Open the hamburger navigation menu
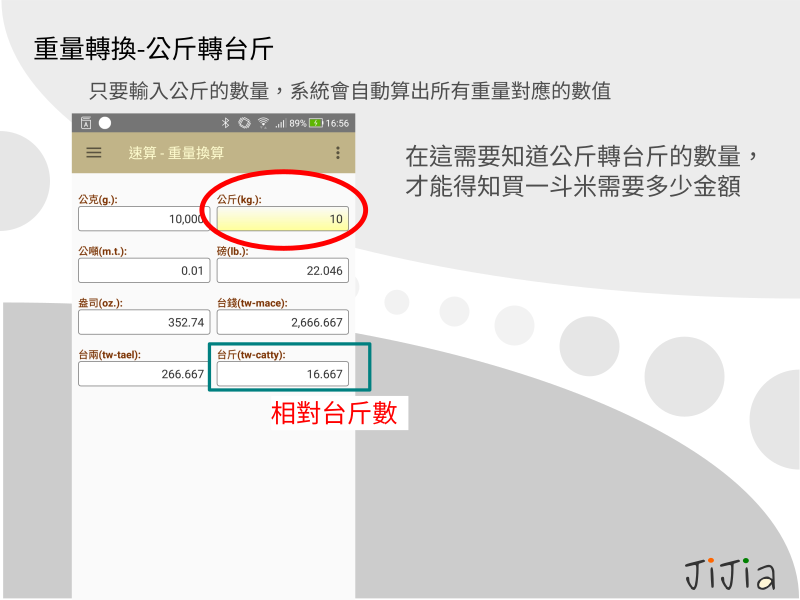 (x=94, y=153)
